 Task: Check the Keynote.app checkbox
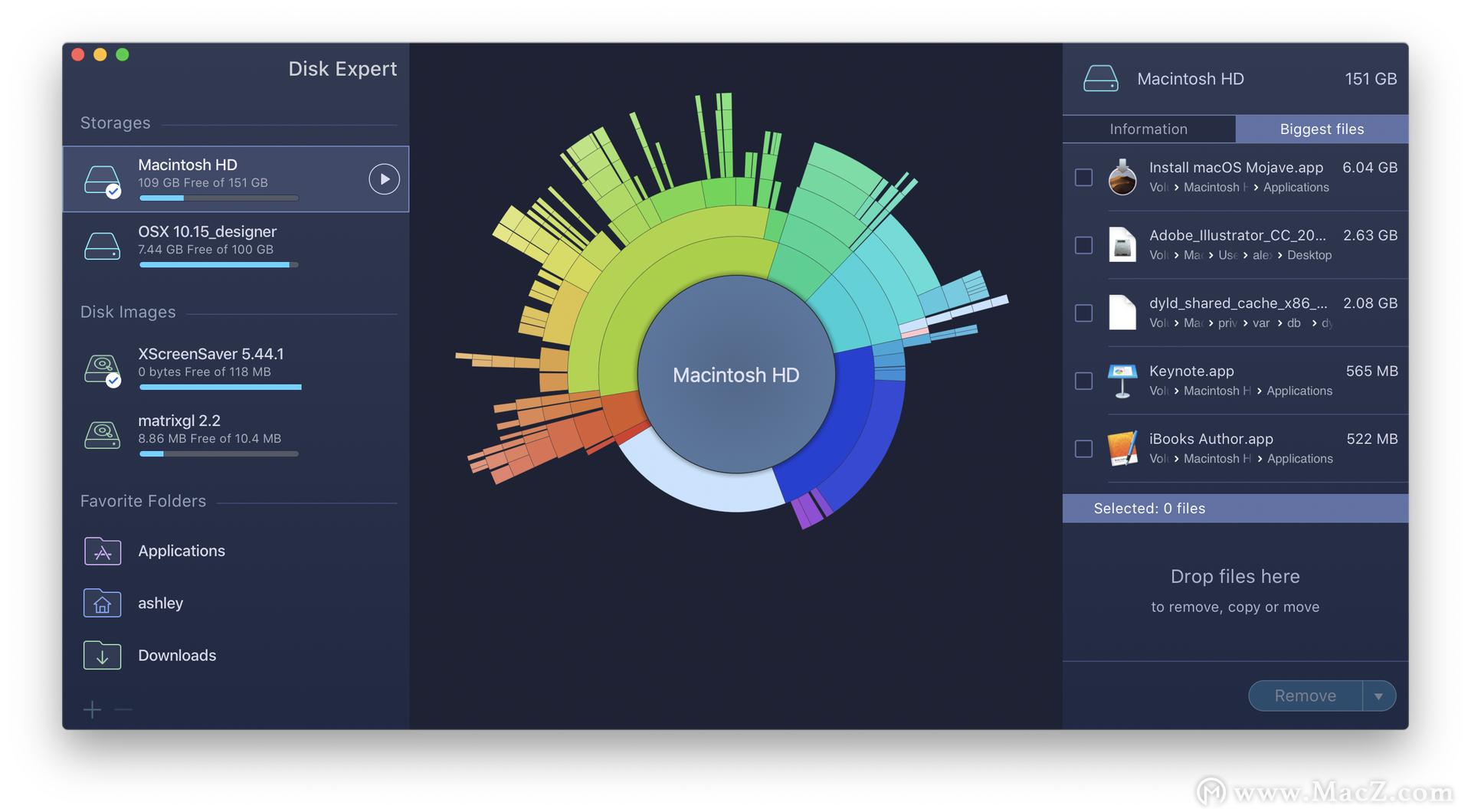point(1083,381)
